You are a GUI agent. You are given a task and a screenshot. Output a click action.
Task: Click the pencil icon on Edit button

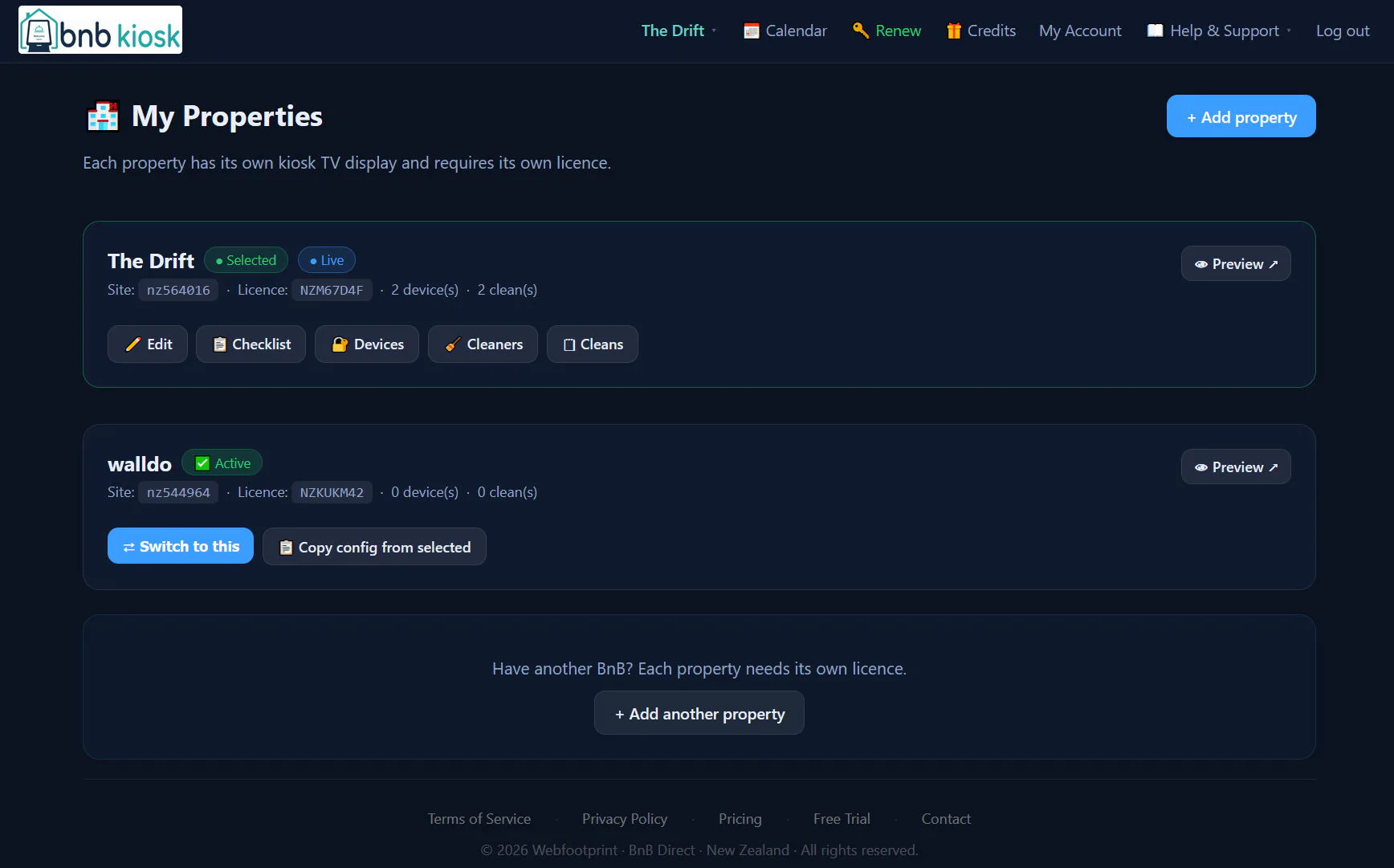[133, 344]
